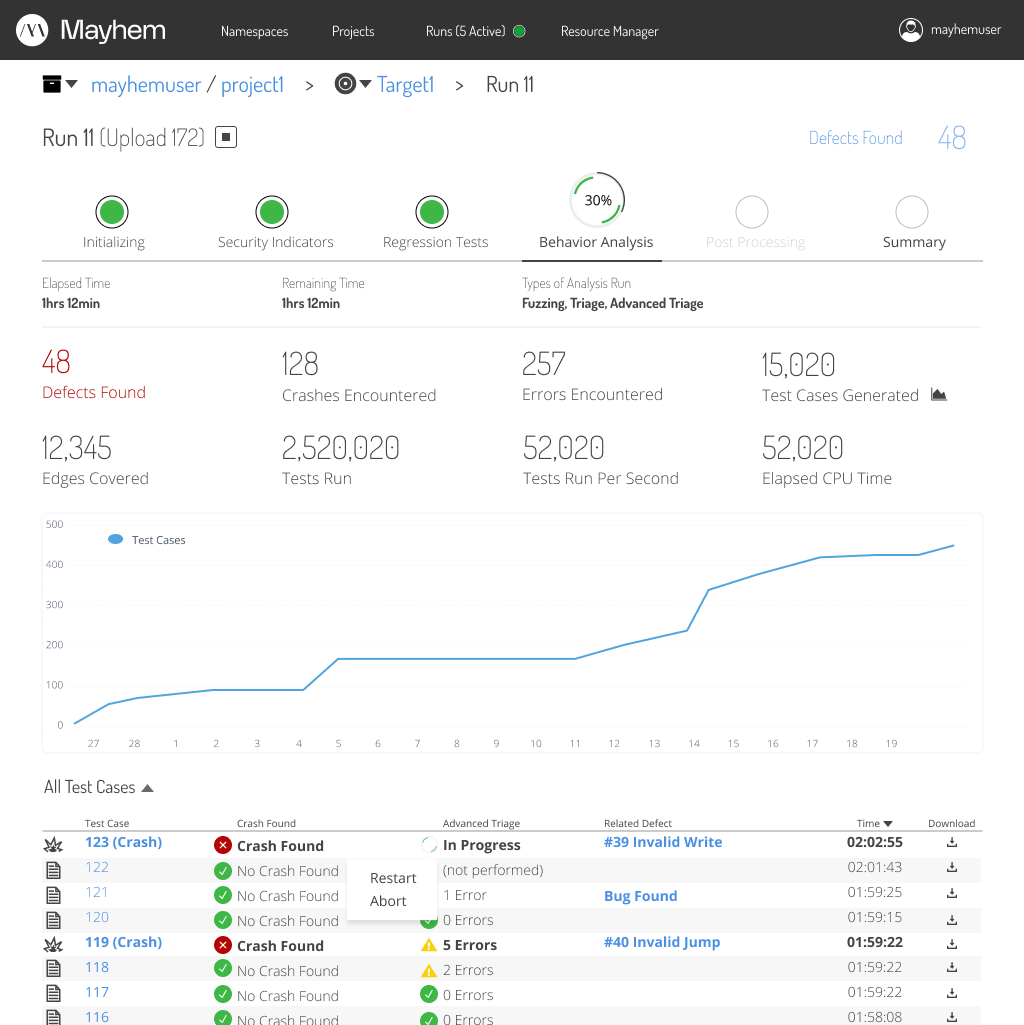Open the Defects Found link at top right
This screenshot has width=1024, height=1025.
855,138
